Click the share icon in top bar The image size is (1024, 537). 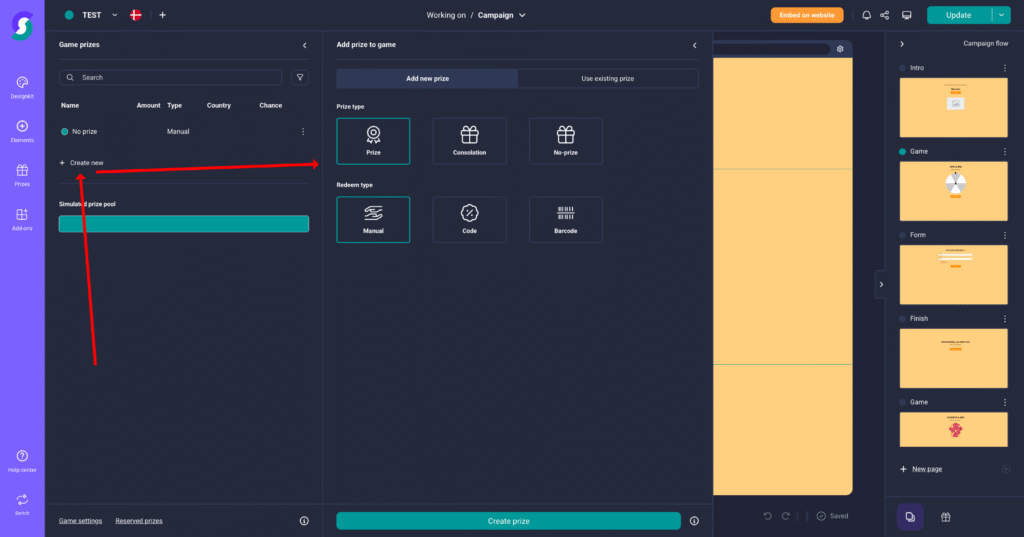click(x=885, y=15)
